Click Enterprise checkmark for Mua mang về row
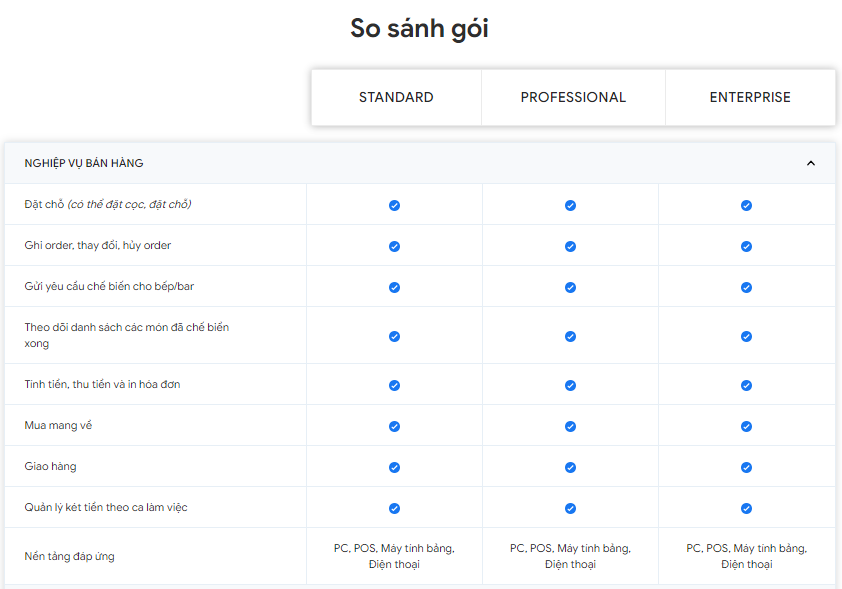The image size is (842, 589). click(746, 426)
